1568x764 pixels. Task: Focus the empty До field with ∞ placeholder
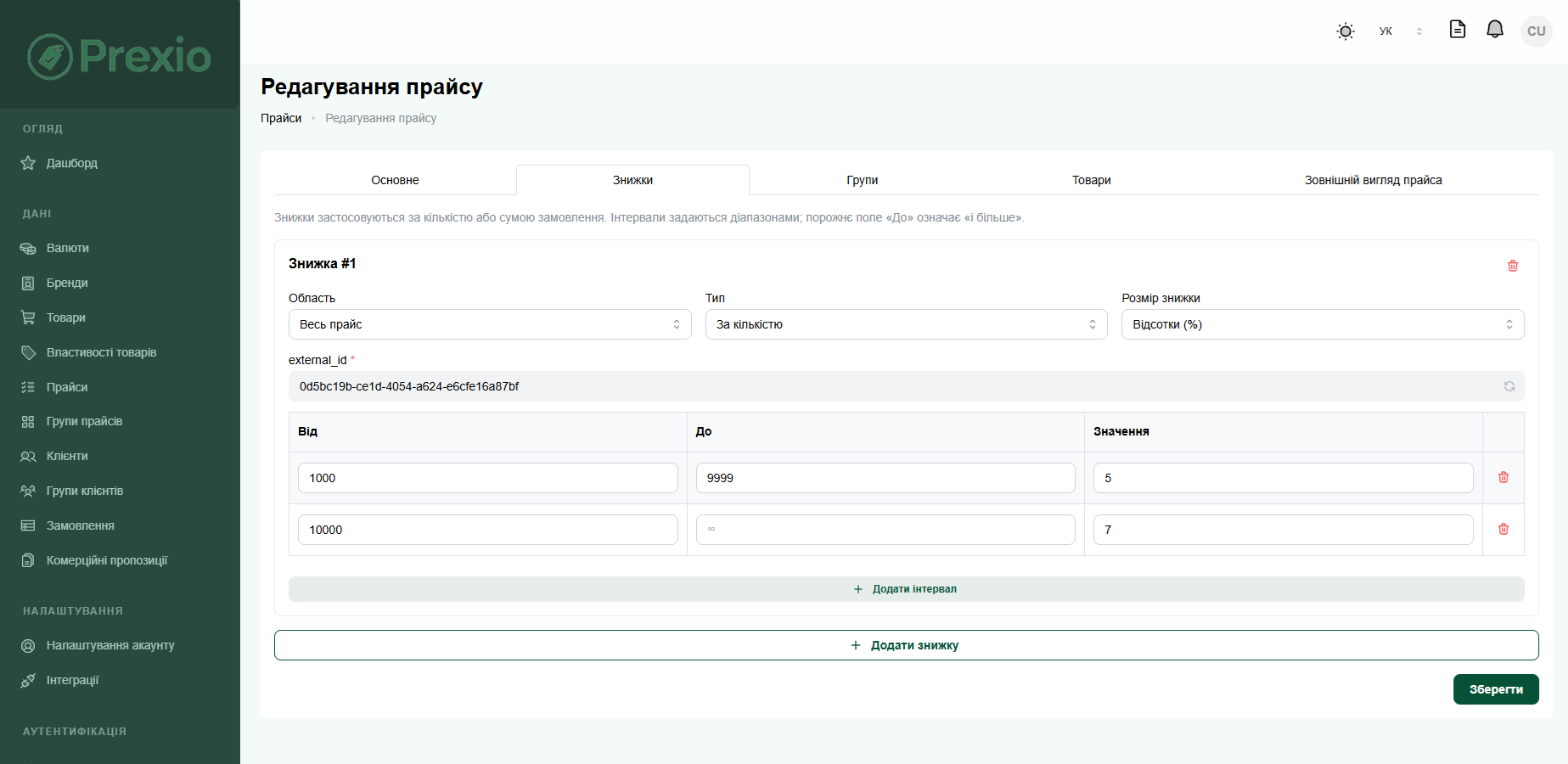coord(885,530)
